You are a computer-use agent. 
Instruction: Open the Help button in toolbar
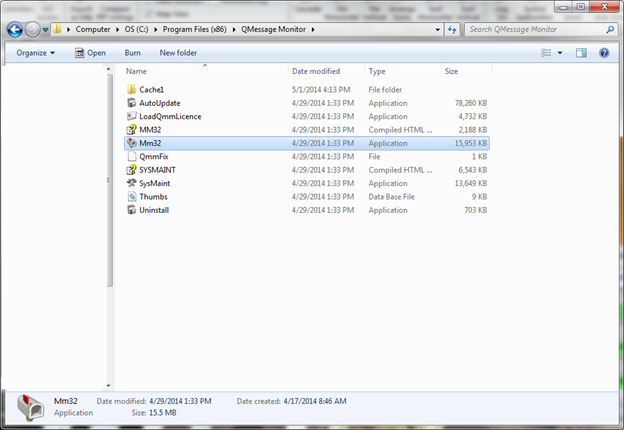pos(606,52)
